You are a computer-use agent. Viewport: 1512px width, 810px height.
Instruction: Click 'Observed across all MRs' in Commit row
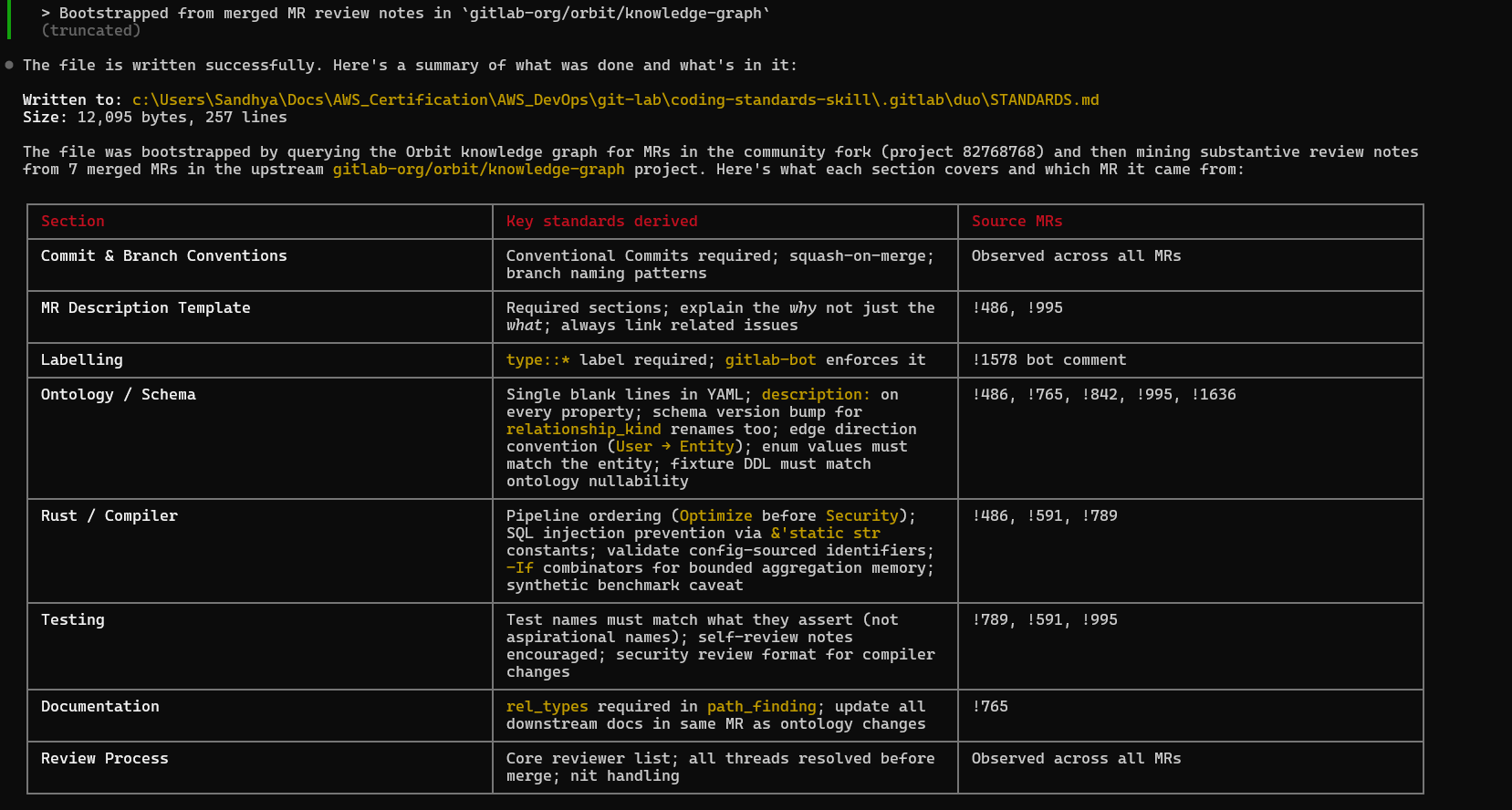(1077, 256)
